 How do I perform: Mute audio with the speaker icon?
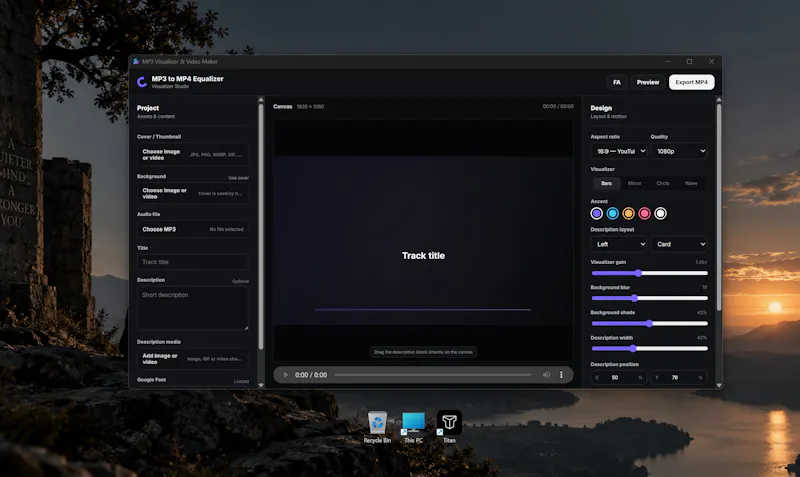(x=546, y=375)
